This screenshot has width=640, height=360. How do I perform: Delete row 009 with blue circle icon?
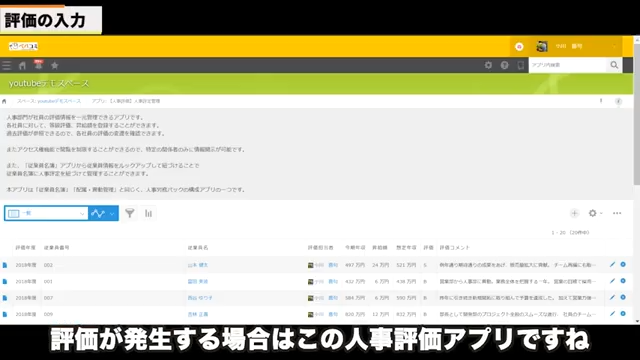(623, 313)
